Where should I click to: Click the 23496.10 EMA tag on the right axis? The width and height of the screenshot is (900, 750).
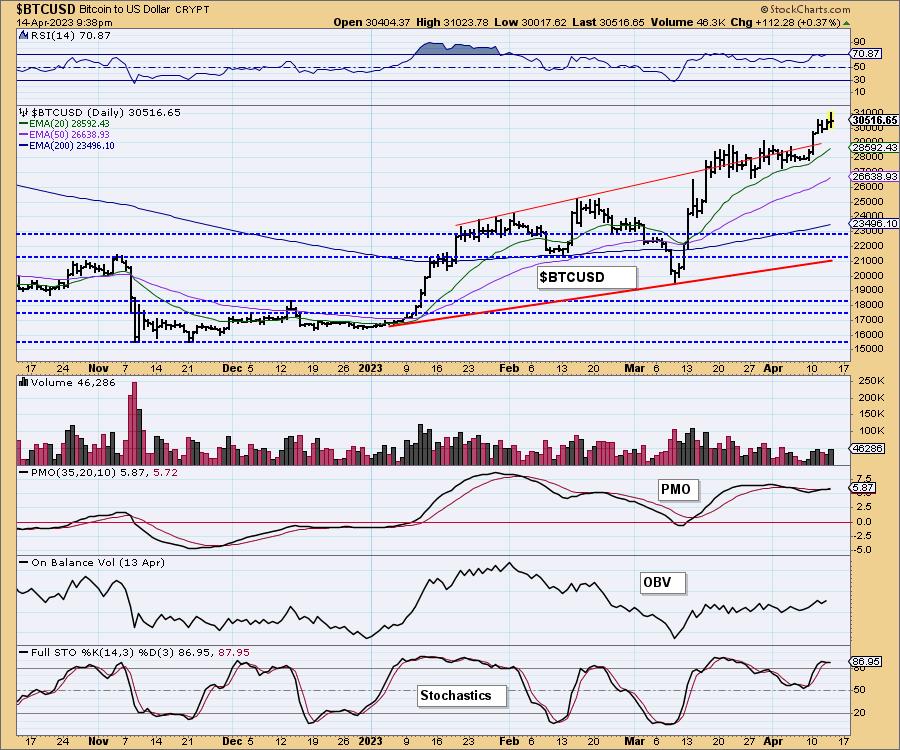(875, 223)
